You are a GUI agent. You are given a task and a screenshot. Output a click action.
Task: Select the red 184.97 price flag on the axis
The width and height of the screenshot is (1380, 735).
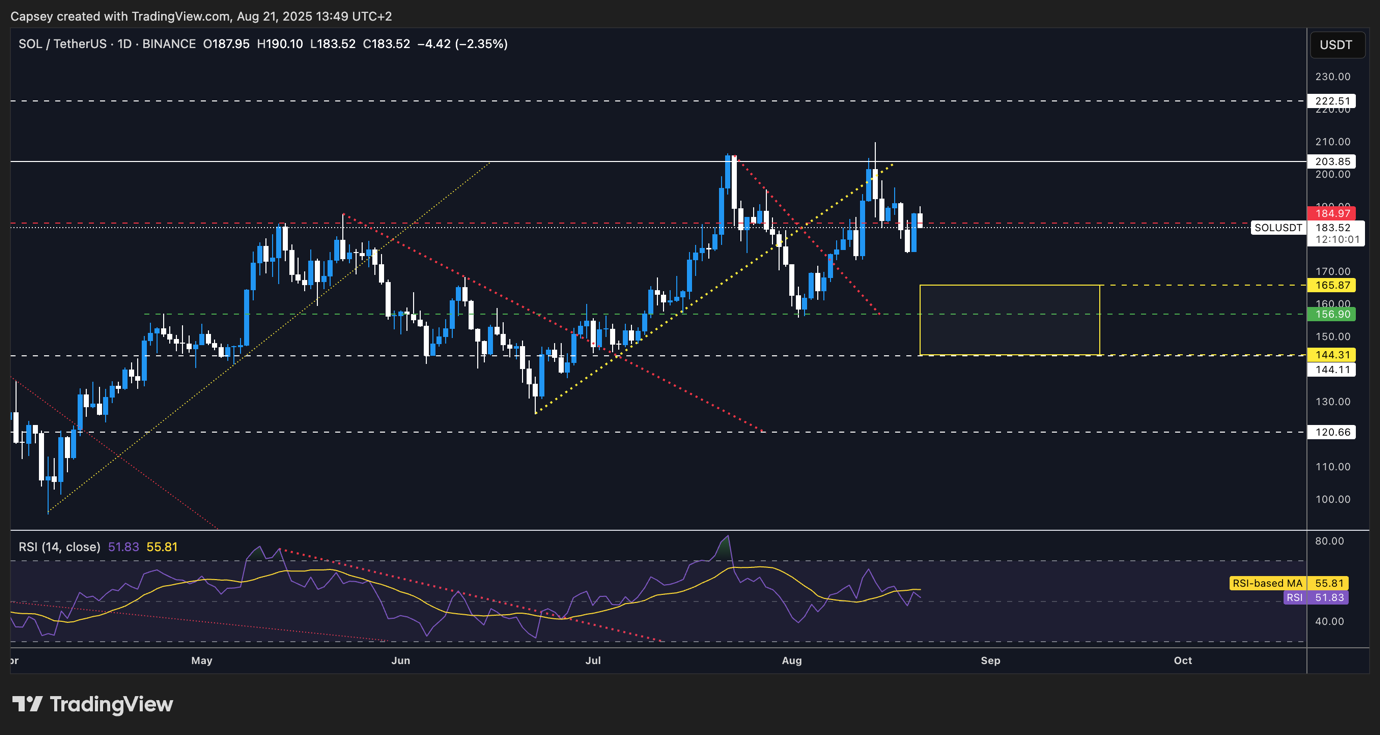tap(1334, 212)
